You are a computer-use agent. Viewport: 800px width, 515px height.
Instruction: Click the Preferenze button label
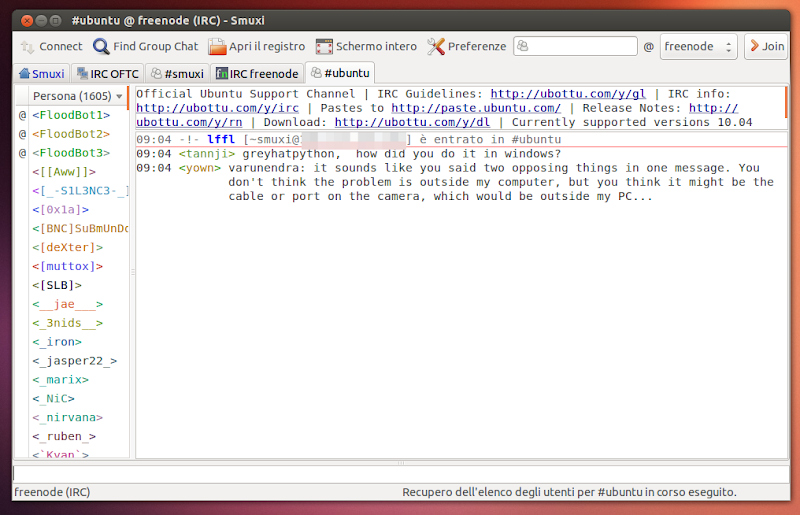click(477, 46)
